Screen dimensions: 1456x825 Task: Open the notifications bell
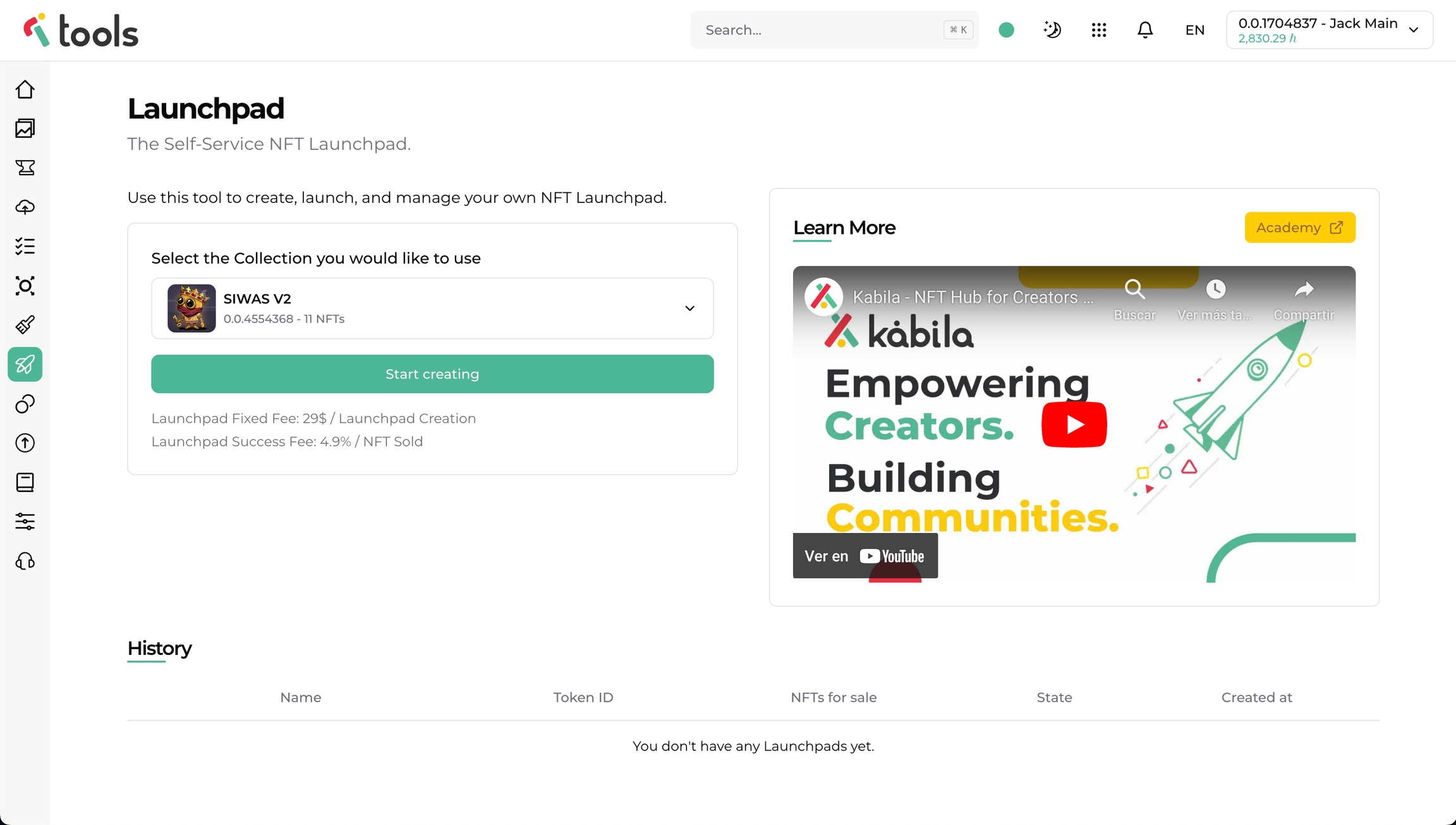click(x=1145, y=30)
